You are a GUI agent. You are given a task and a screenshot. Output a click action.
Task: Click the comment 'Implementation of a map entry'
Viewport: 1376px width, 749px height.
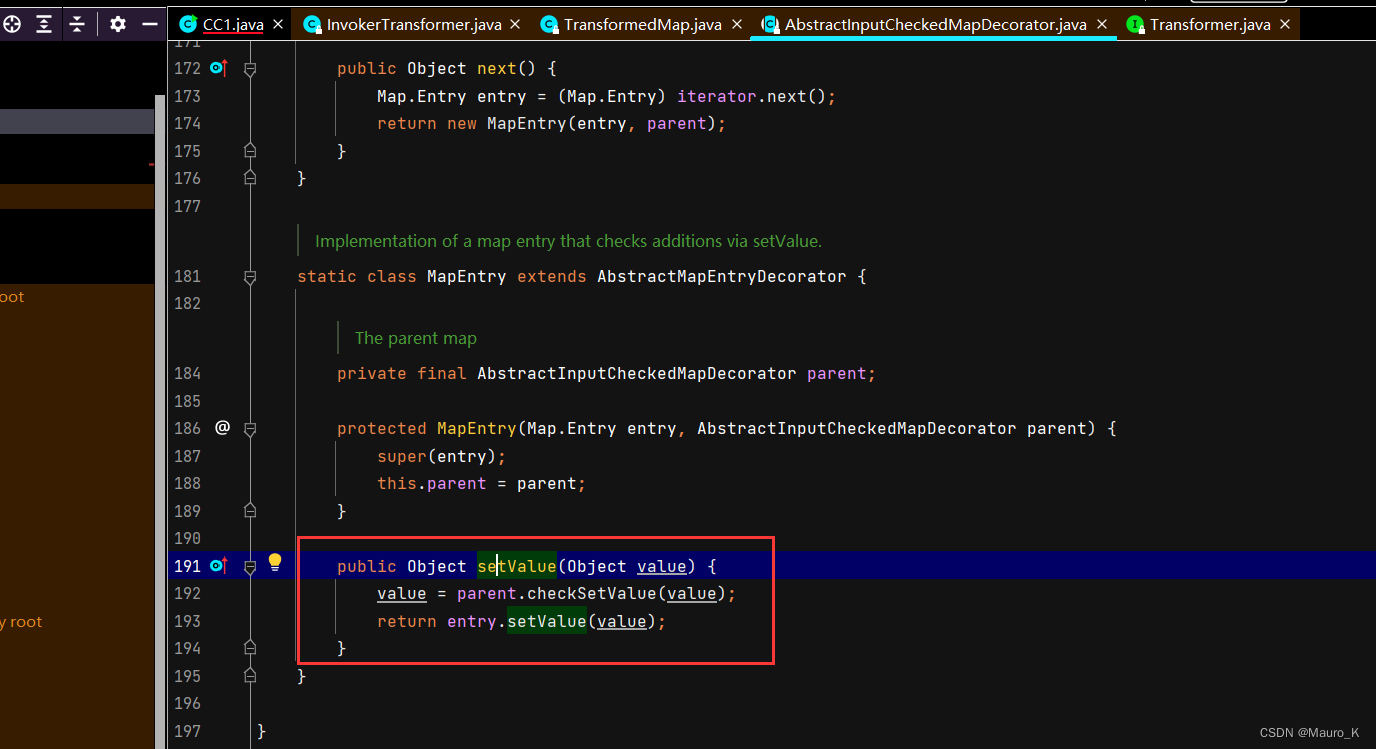(568, 241)
